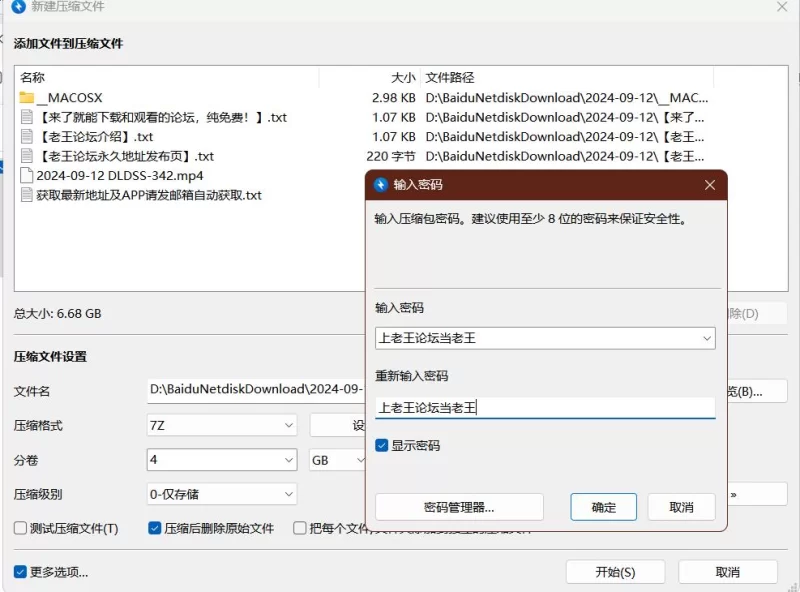Image resolution: width=800 pixels, height=592 pixels.
Task: Uncheck the 显示密码 checkbox
Action: 382,446
